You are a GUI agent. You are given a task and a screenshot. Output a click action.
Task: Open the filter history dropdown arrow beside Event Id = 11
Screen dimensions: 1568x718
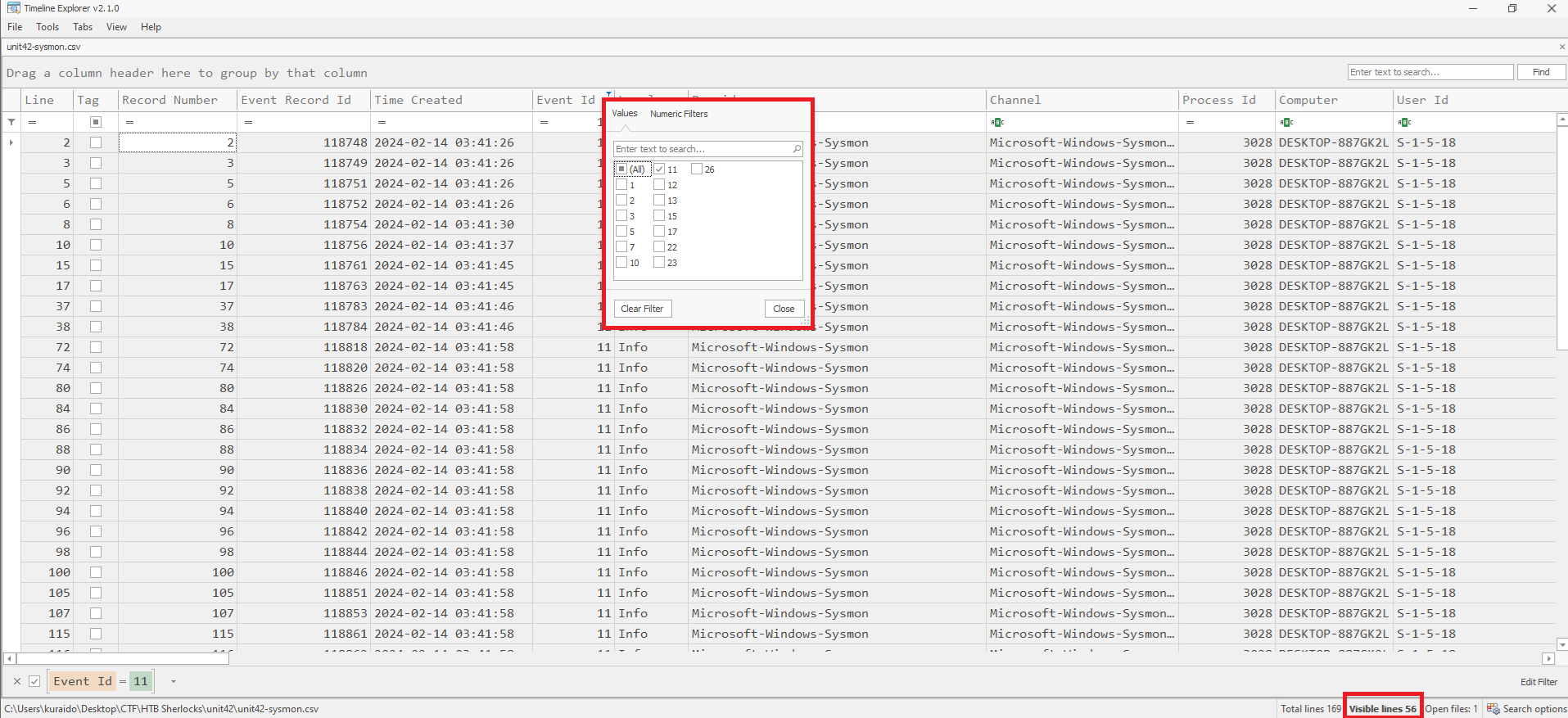(x=173, y=681)
